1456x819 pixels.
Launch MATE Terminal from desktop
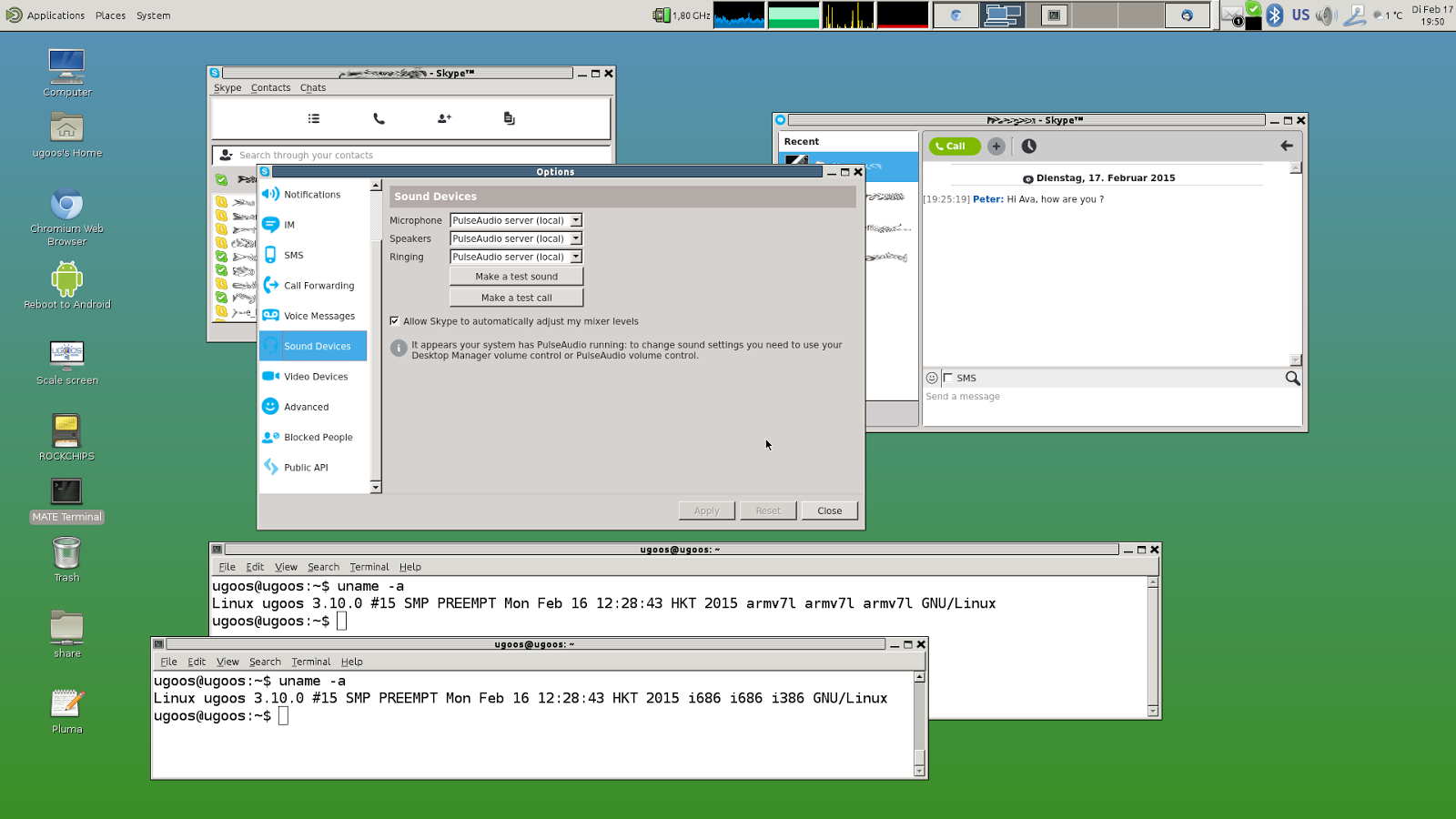pyautogui.click(x=66, y=500)
